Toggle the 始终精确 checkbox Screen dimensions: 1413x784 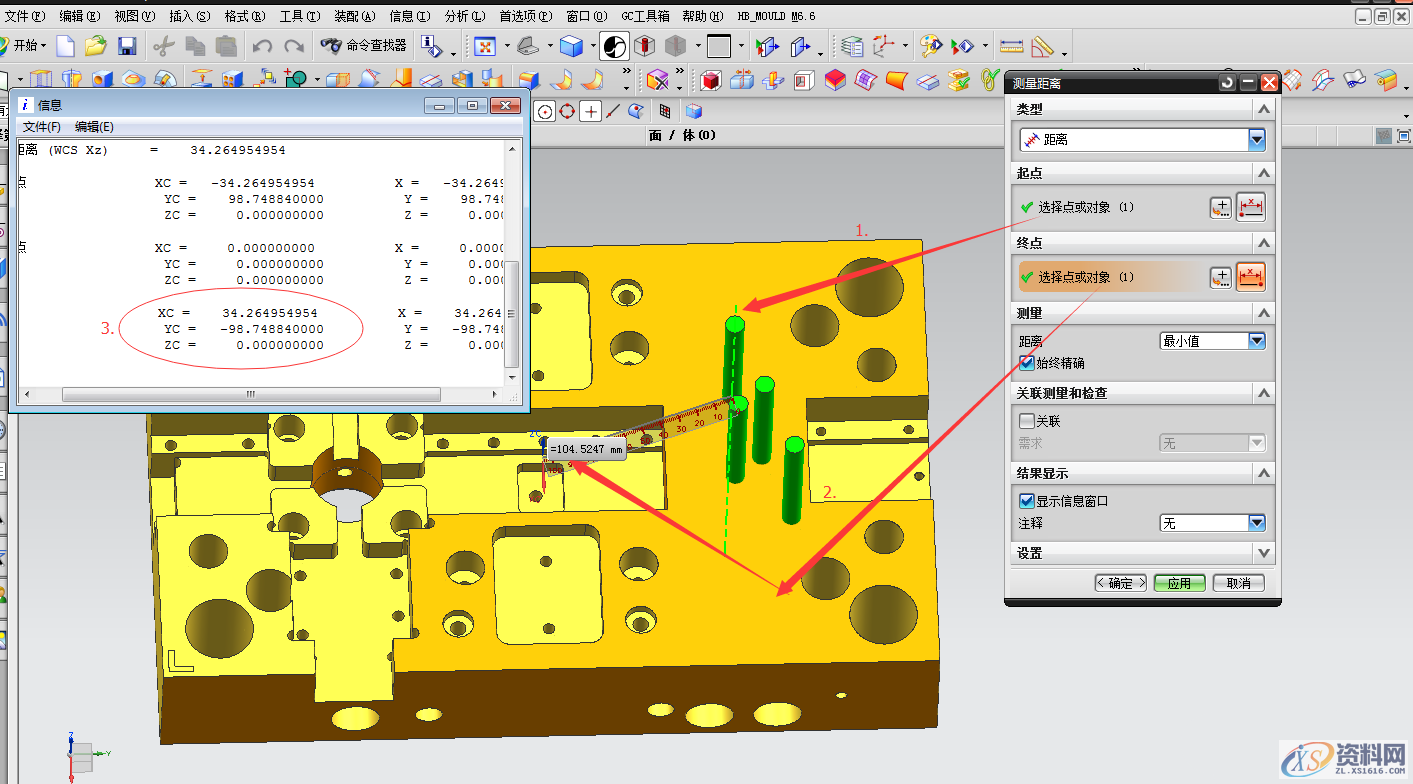(x=1026, y=362)
